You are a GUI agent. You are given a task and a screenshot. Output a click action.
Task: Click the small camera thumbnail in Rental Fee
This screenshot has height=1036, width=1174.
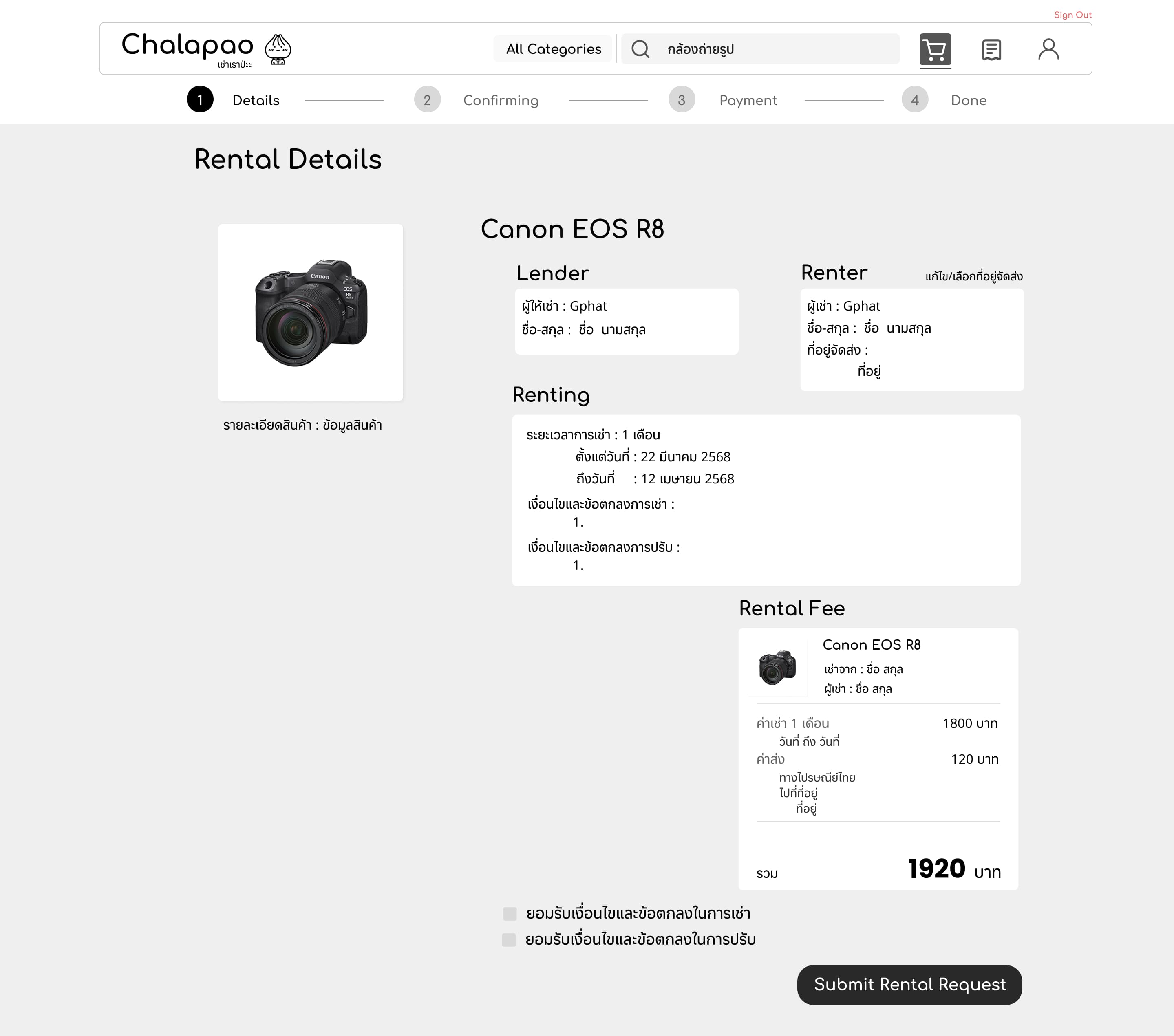point(777,667)
